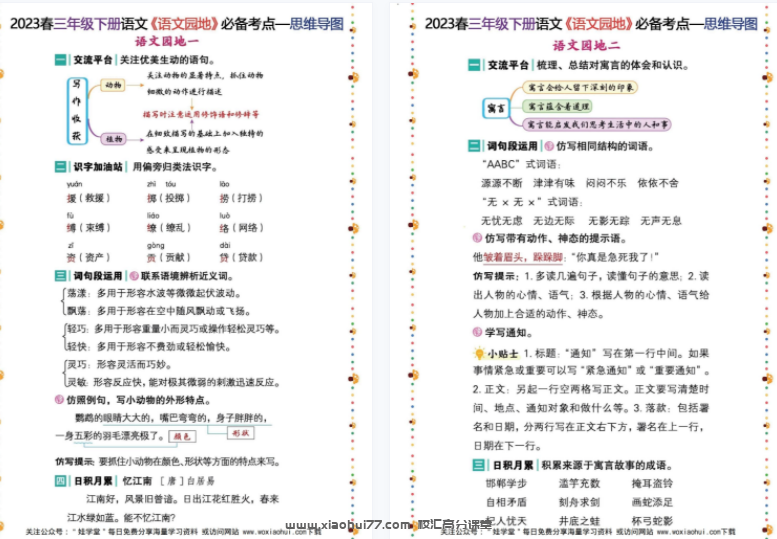The width and height of the screenshot is (777, 539).
Task: Click the idiom 邯郸学步
Action: 506,483
